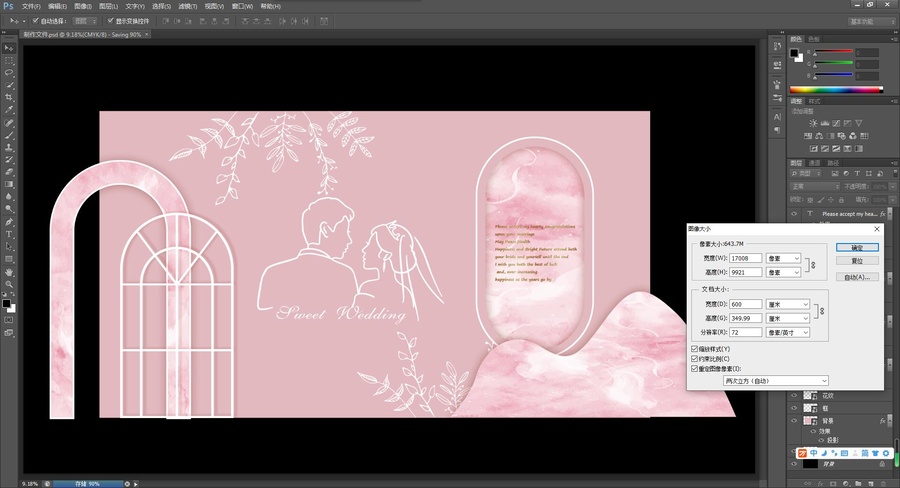900x488 pixels.
Task: Open the 两次立方（自动） resample dropdown
Action: point(775,381)
